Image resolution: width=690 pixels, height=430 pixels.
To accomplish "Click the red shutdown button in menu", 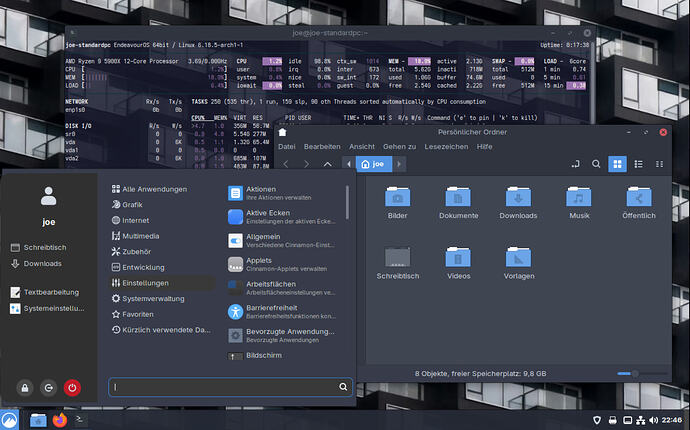I will [x=72, y=387].
